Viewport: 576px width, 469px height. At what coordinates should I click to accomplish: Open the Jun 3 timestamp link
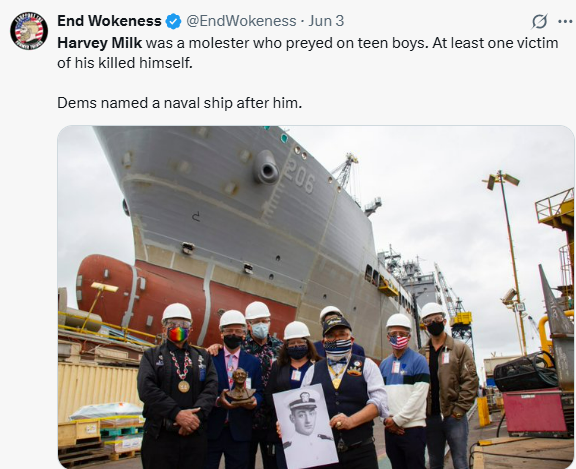click(326, 21)
